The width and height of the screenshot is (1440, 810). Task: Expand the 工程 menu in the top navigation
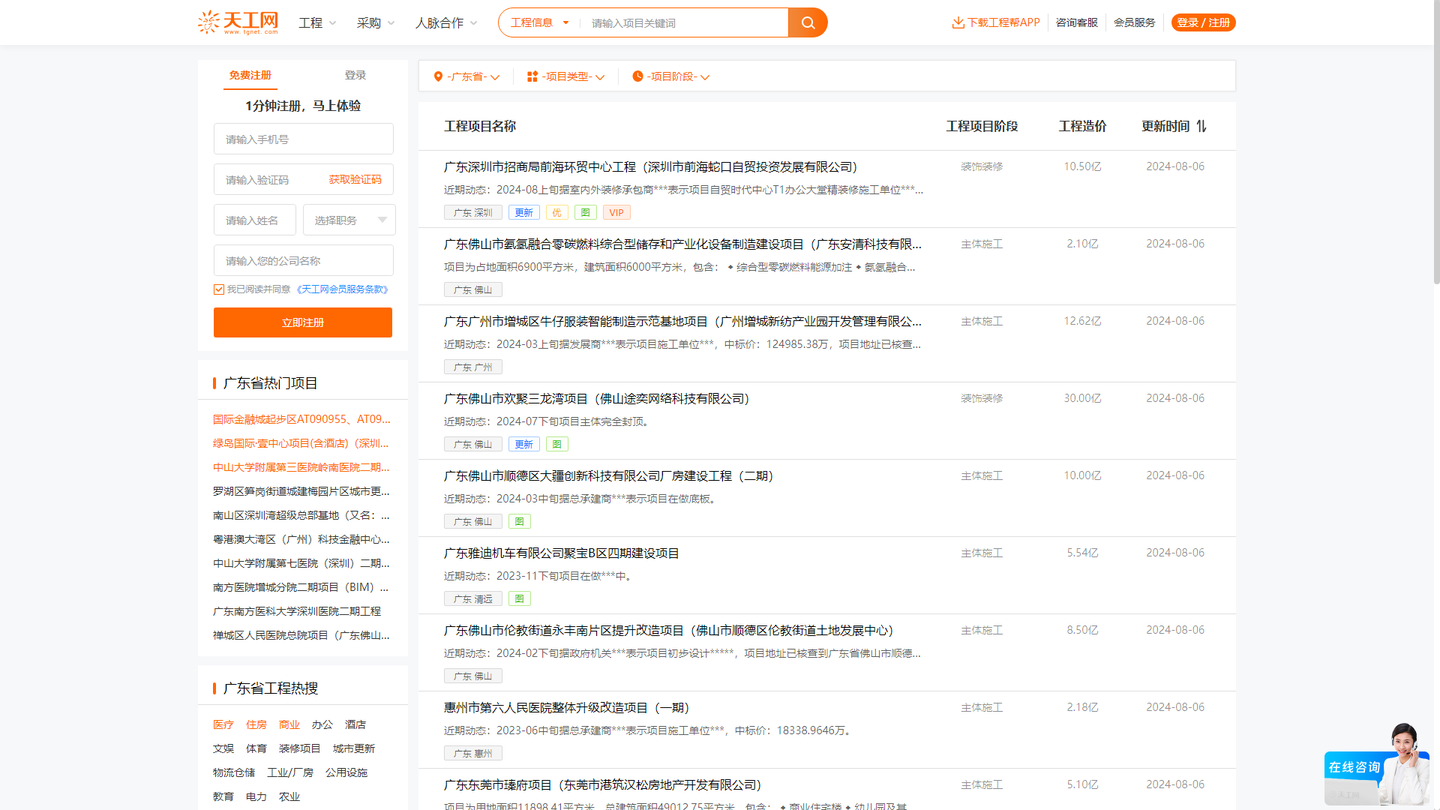click(317, 23)
